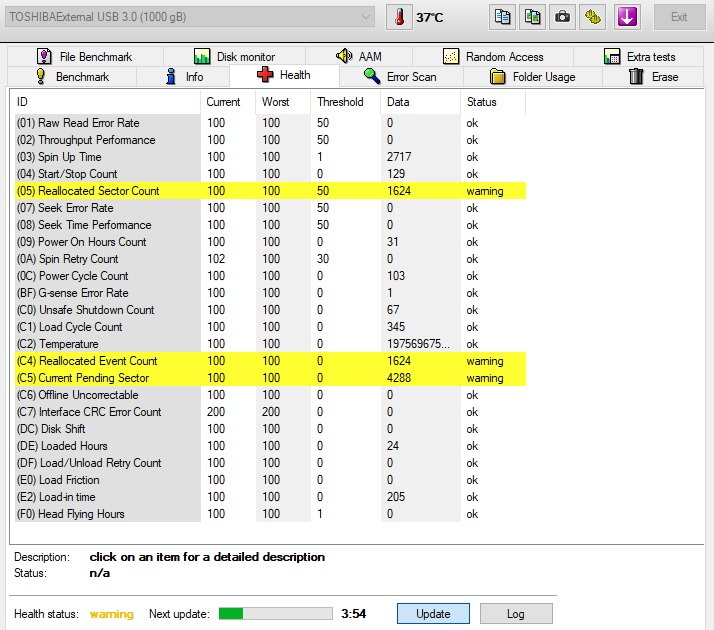Click the Status column header
Viewport: 714px width, 630px height.
[x=493, y=102]
